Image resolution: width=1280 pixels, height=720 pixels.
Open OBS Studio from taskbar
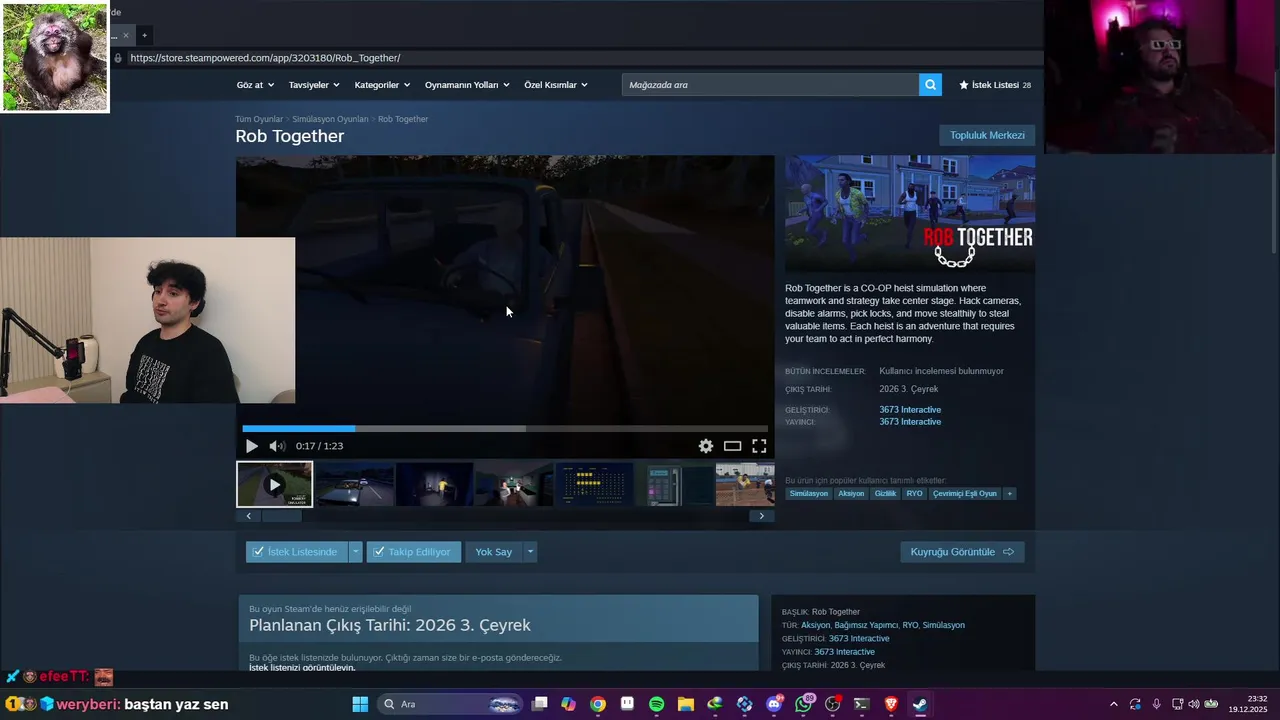(x=833, y=704)
